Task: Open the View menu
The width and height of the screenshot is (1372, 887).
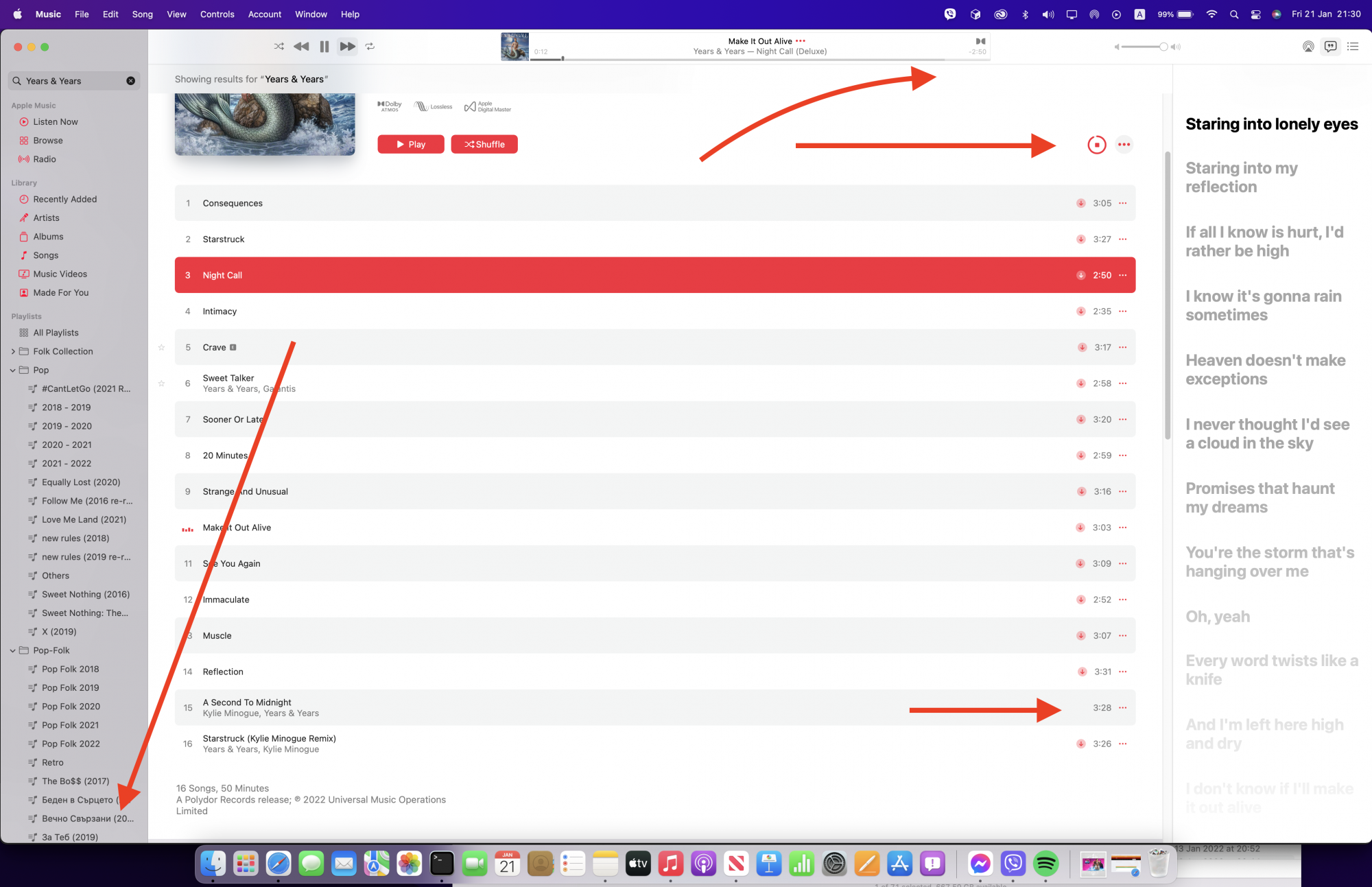Action: [x=176, y=14]
